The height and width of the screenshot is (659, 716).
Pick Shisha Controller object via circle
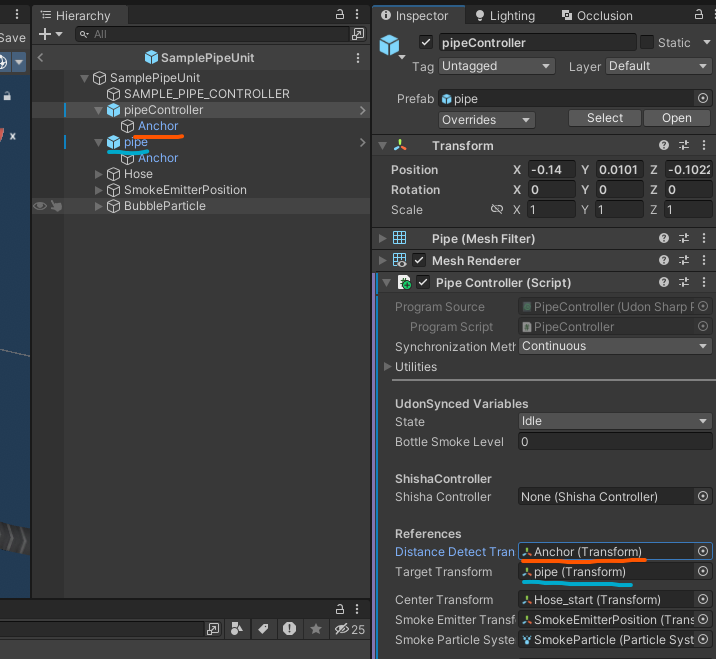click(x=703, y=496)
